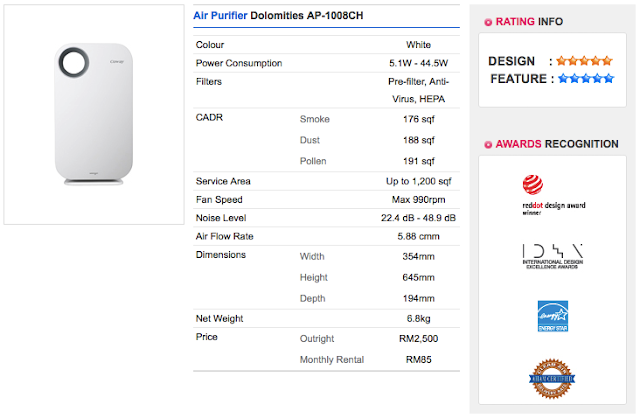This screenshot has width=640, height=418.
Task: Click the Air Flow Rate row label
Action: (x=224, y=236)
